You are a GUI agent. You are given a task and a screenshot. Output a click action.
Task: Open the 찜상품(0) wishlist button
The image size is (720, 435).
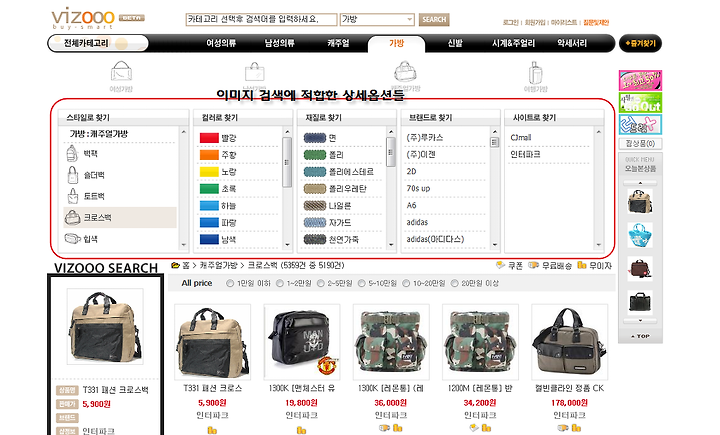pos(640,143)
